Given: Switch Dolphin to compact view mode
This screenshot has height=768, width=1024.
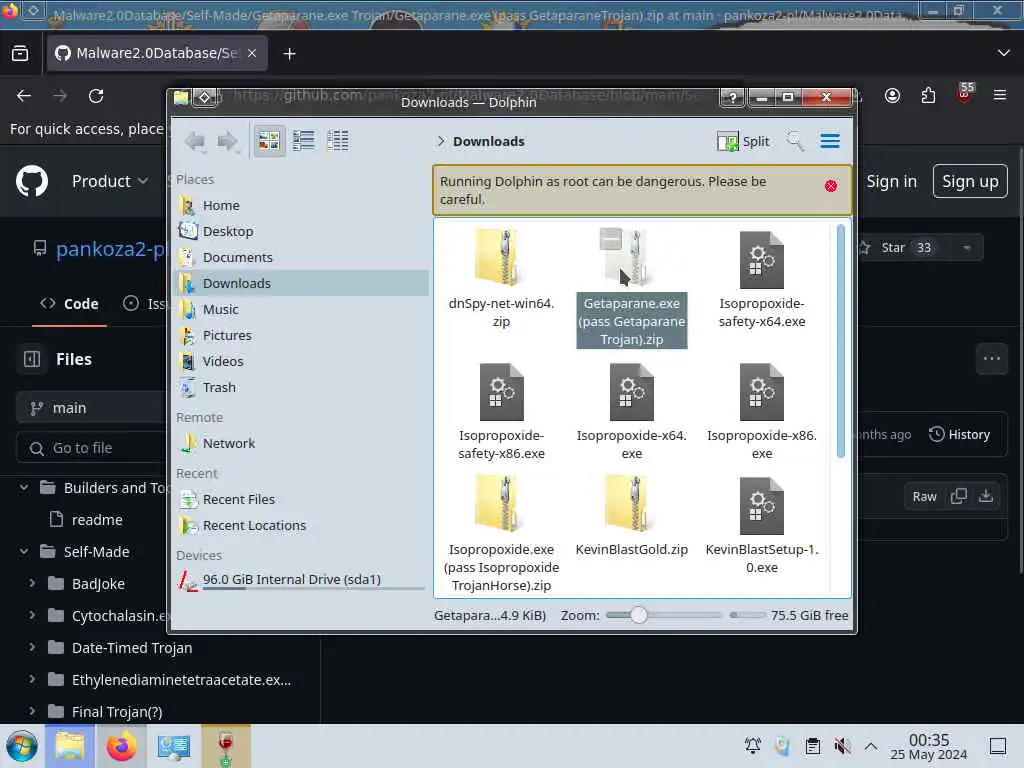Looking at the screenshot, I should (304, 140).
